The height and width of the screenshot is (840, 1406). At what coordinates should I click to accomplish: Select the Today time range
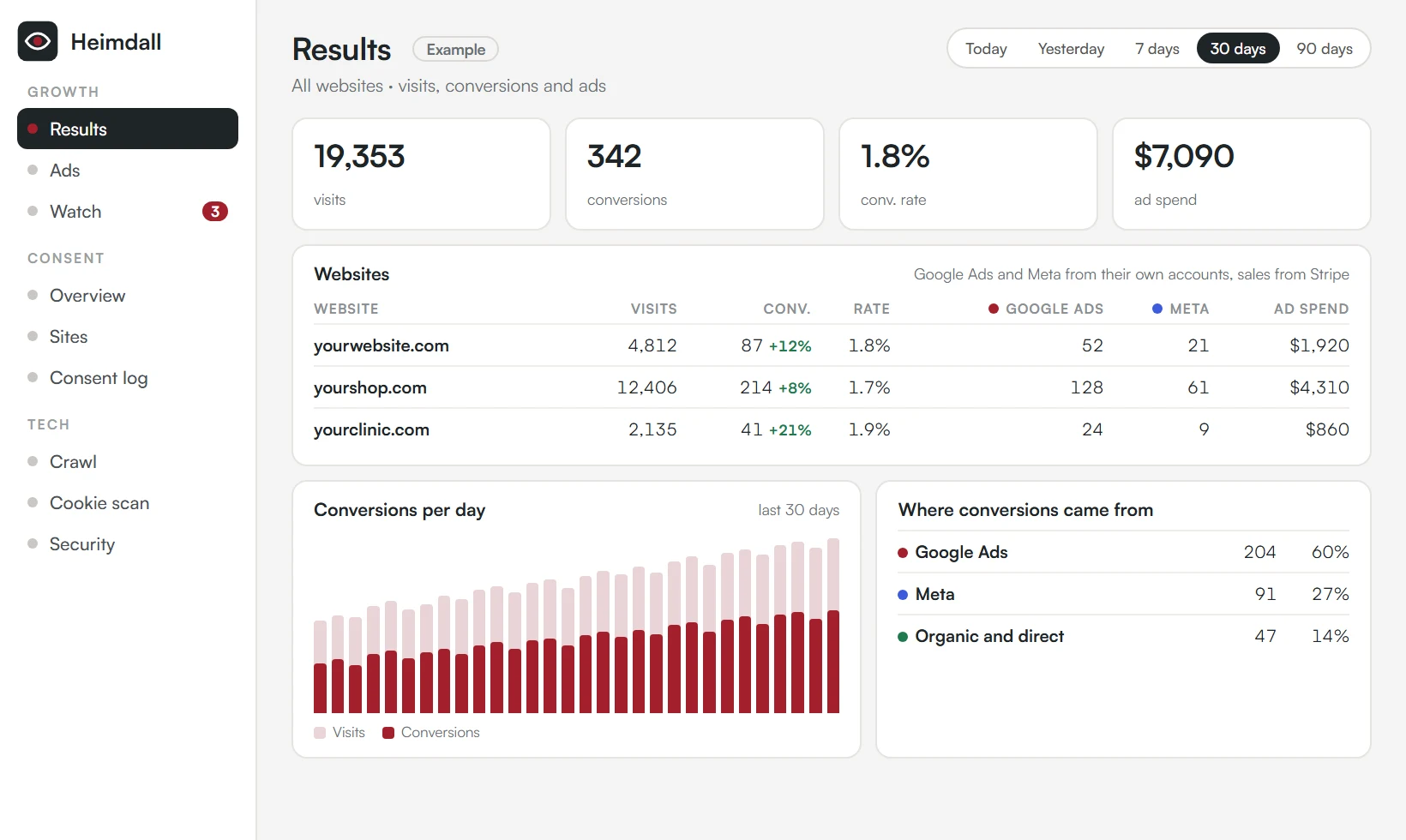[986, 48]
